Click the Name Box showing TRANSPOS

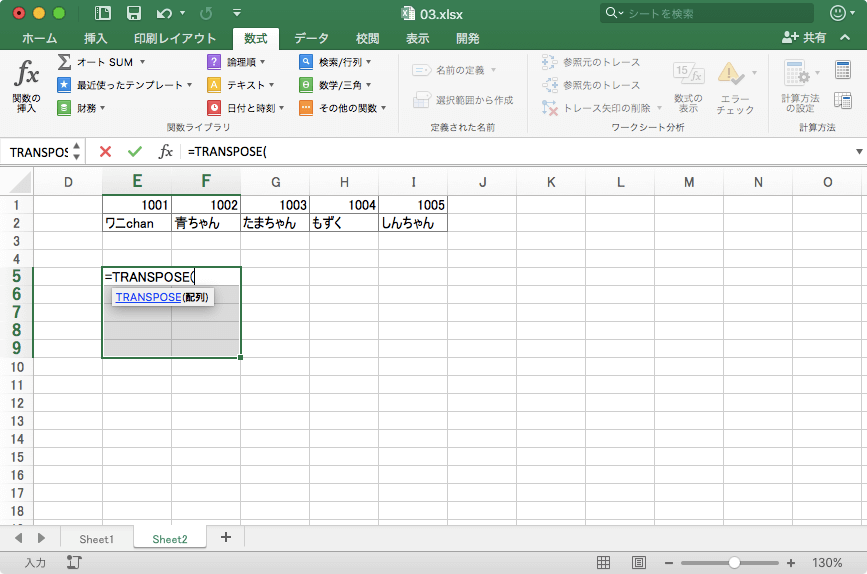pyautogui.click(x=39, y=152)
